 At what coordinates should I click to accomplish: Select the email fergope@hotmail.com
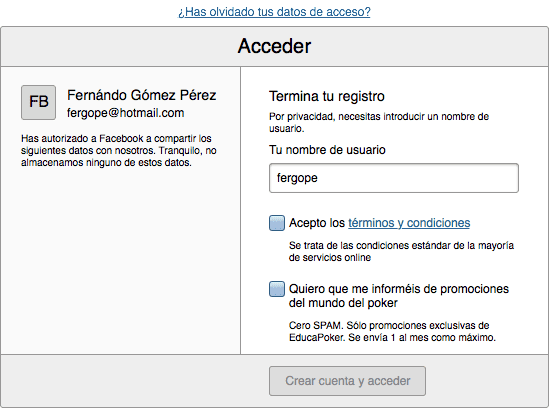point(126,113)
